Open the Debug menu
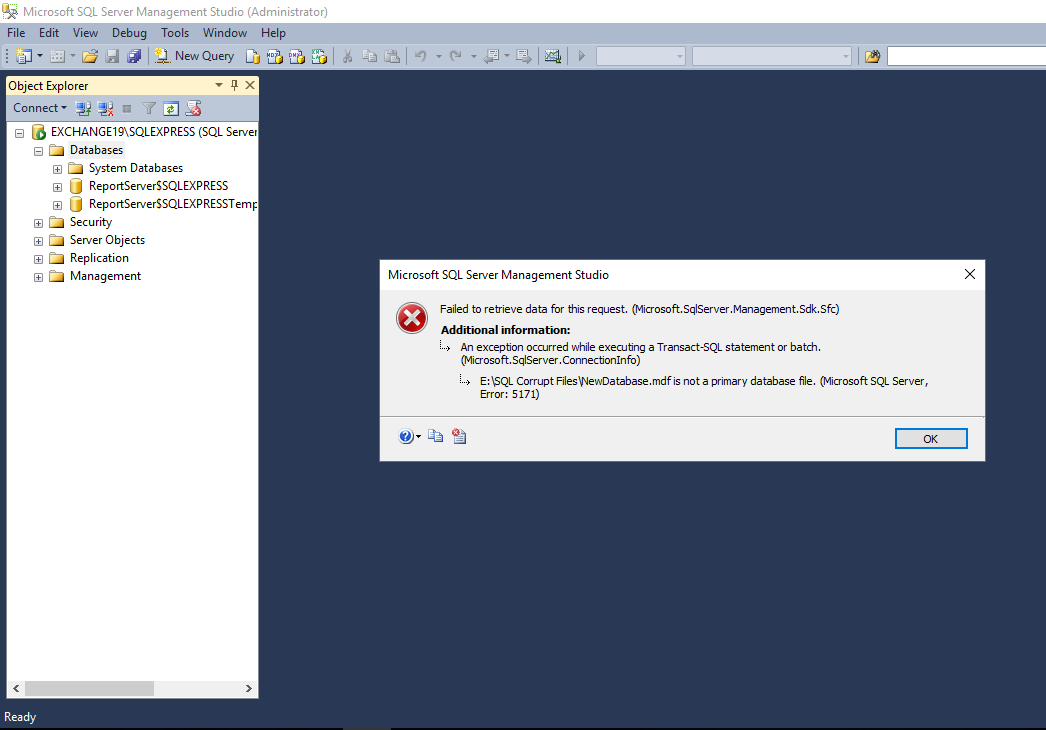1046x730 pixels. pyautogui.click(x=129, y=33)
